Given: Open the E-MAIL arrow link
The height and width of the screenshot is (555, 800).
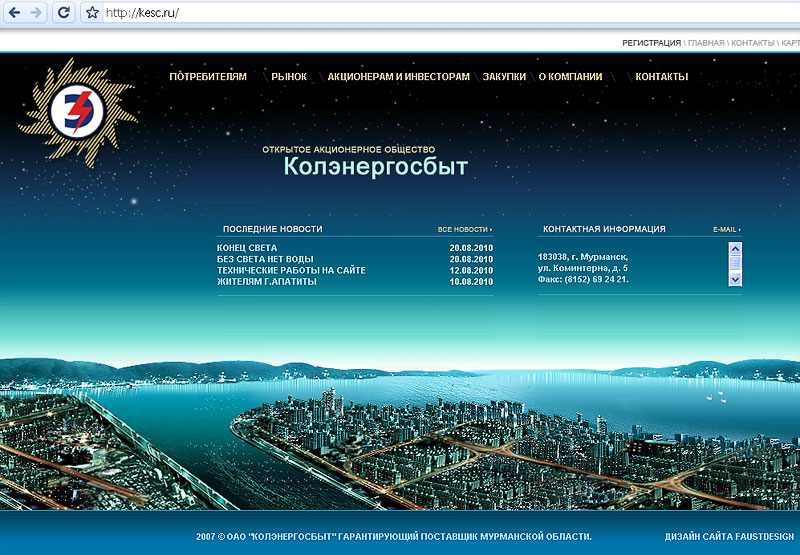Looking at the screenshot, I should coord(726,230).
